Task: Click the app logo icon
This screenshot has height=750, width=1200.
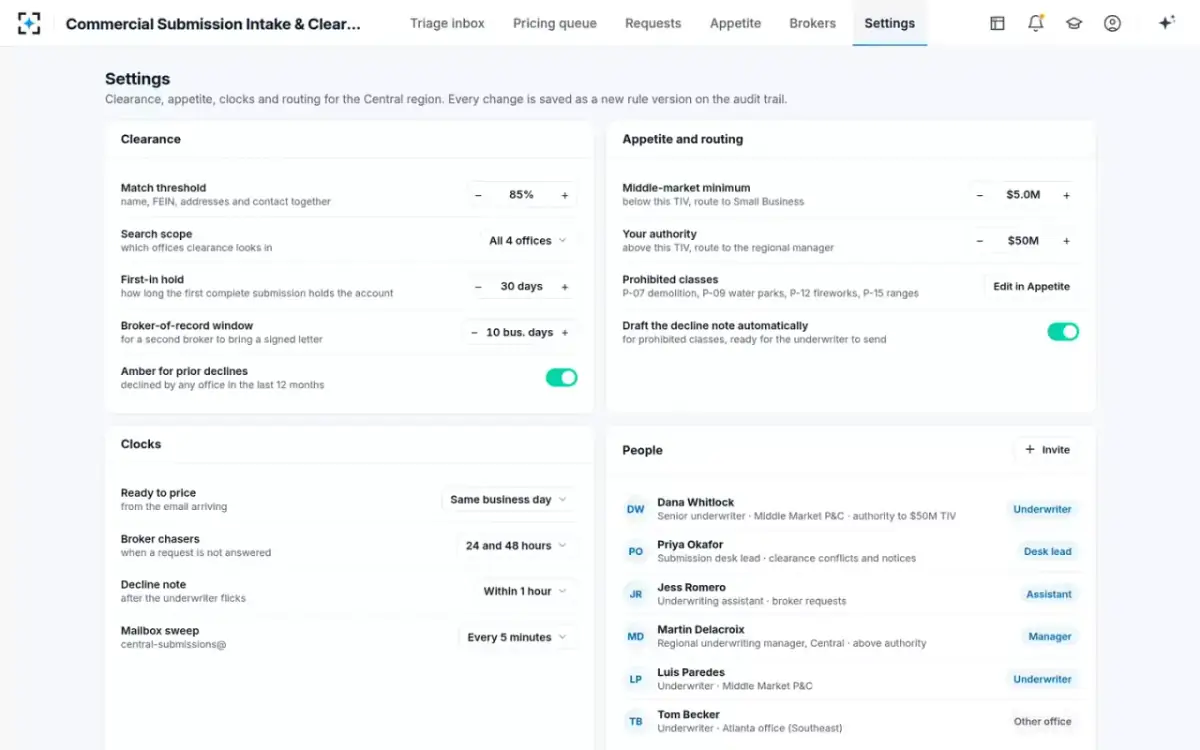Action: 29,23
